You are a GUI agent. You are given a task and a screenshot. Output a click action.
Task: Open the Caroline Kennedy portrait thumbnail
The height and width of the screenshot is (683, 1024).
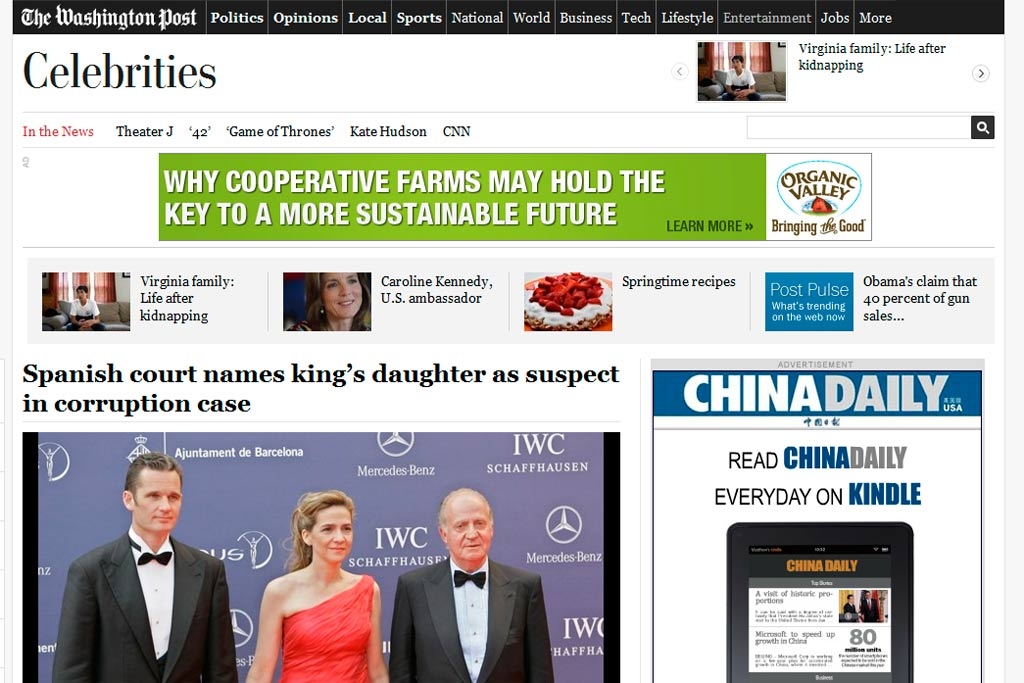coord(326,301)
